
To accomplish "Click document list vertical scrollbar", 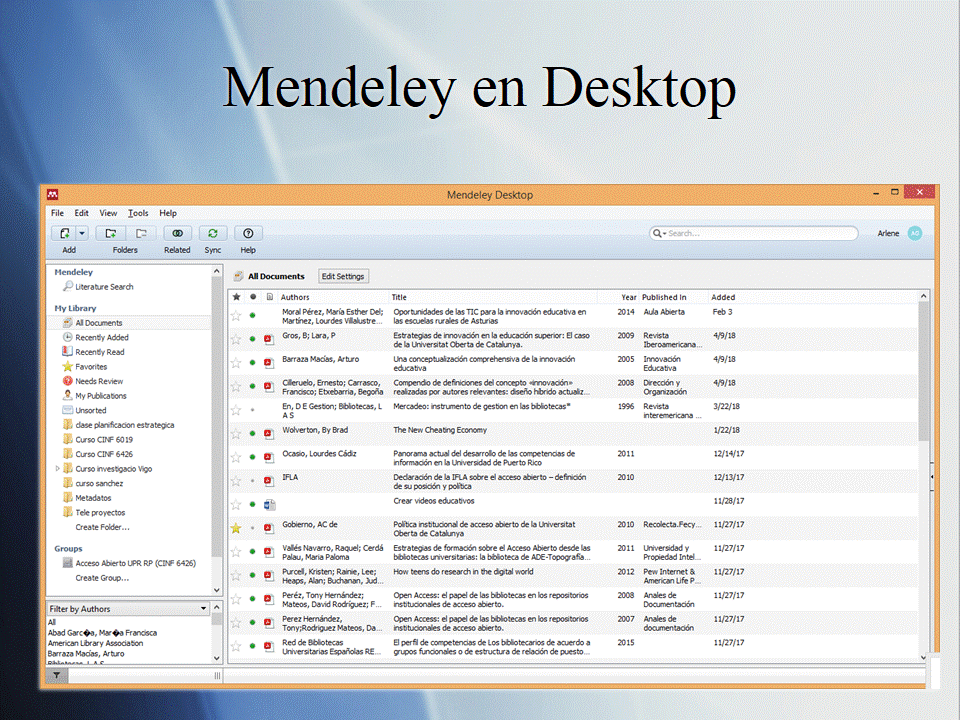I will pos(924,371).
